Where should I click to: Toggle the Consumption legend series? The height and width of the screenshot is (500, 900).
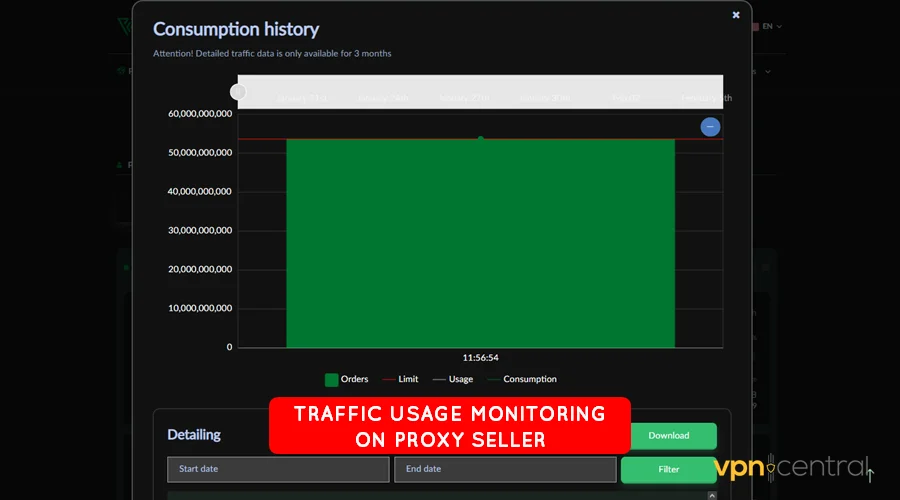pyautogui.click(x=522, y=379)
